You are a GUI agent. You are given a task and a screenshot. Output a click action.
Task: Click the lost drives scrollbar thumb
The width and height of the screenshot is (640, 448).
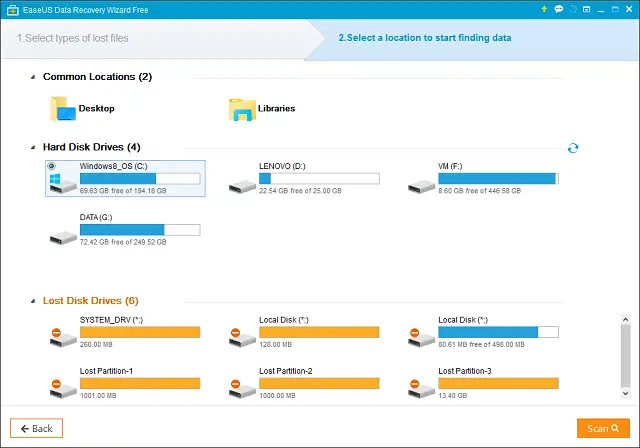click(x=625, y=356)
